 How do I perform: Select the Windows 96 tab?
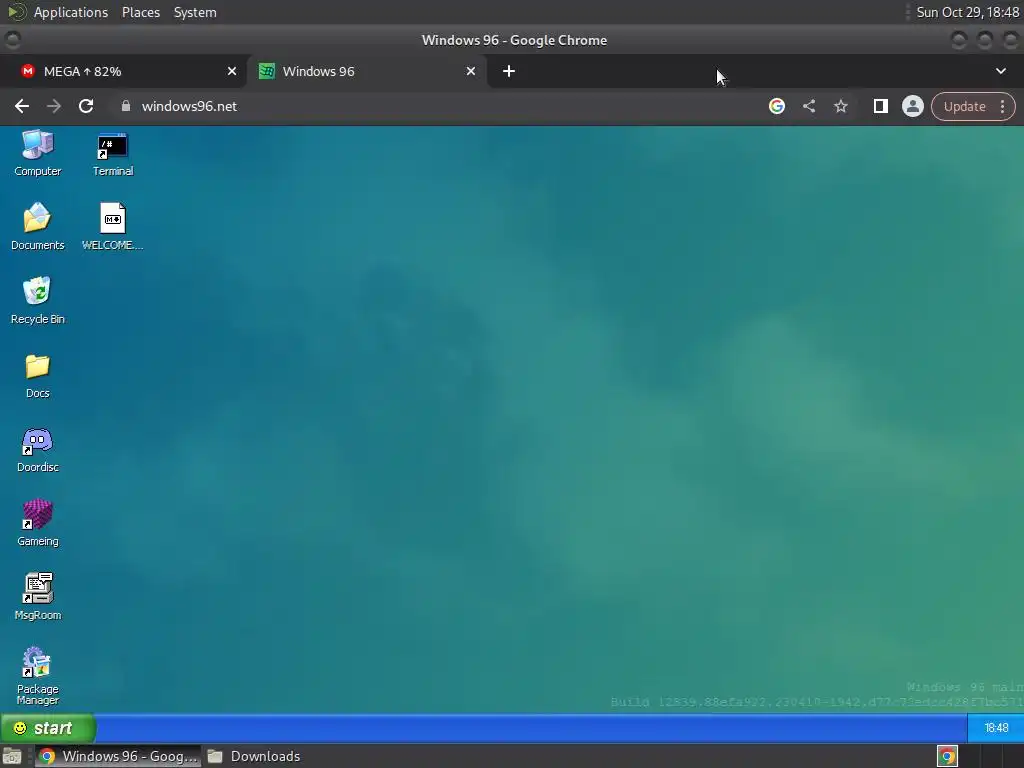coord(368,71)
